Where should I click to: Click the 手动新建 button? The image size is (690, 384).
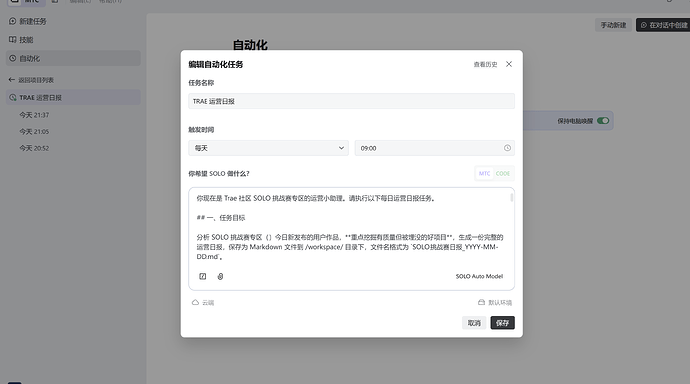click(613, 25)
